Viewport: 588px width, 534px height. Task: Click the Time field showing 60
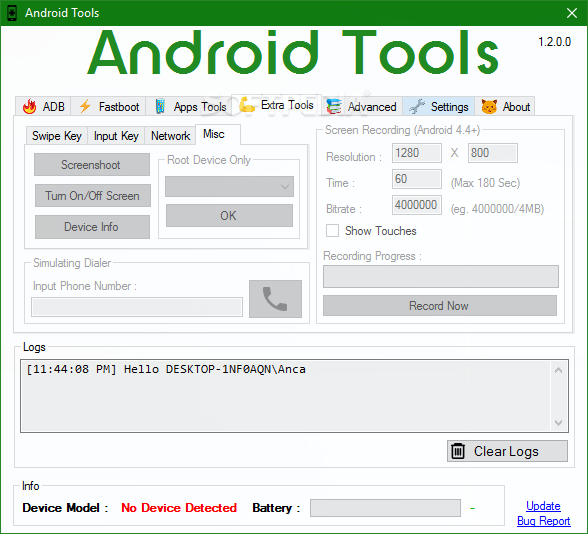point(417,179)
